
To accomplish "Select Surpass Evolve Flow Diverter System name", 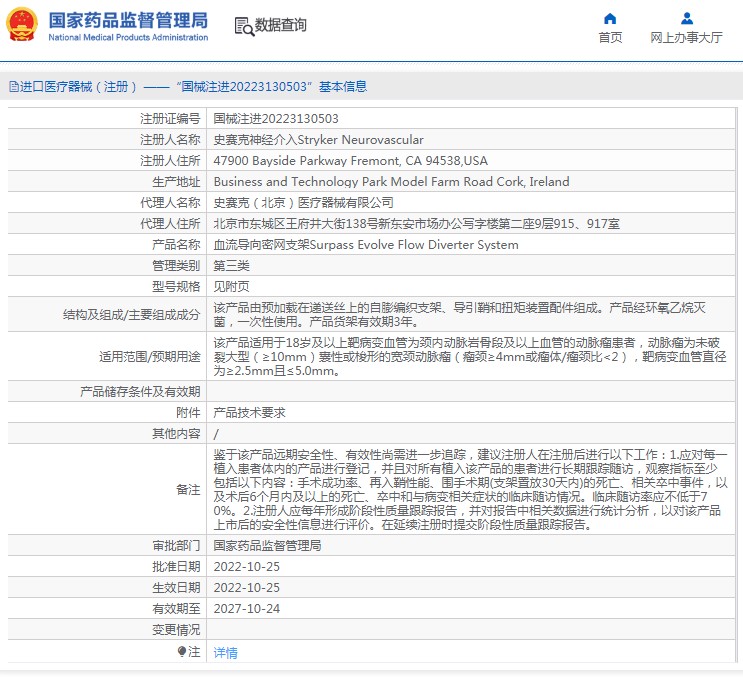I will pos(366,244).
